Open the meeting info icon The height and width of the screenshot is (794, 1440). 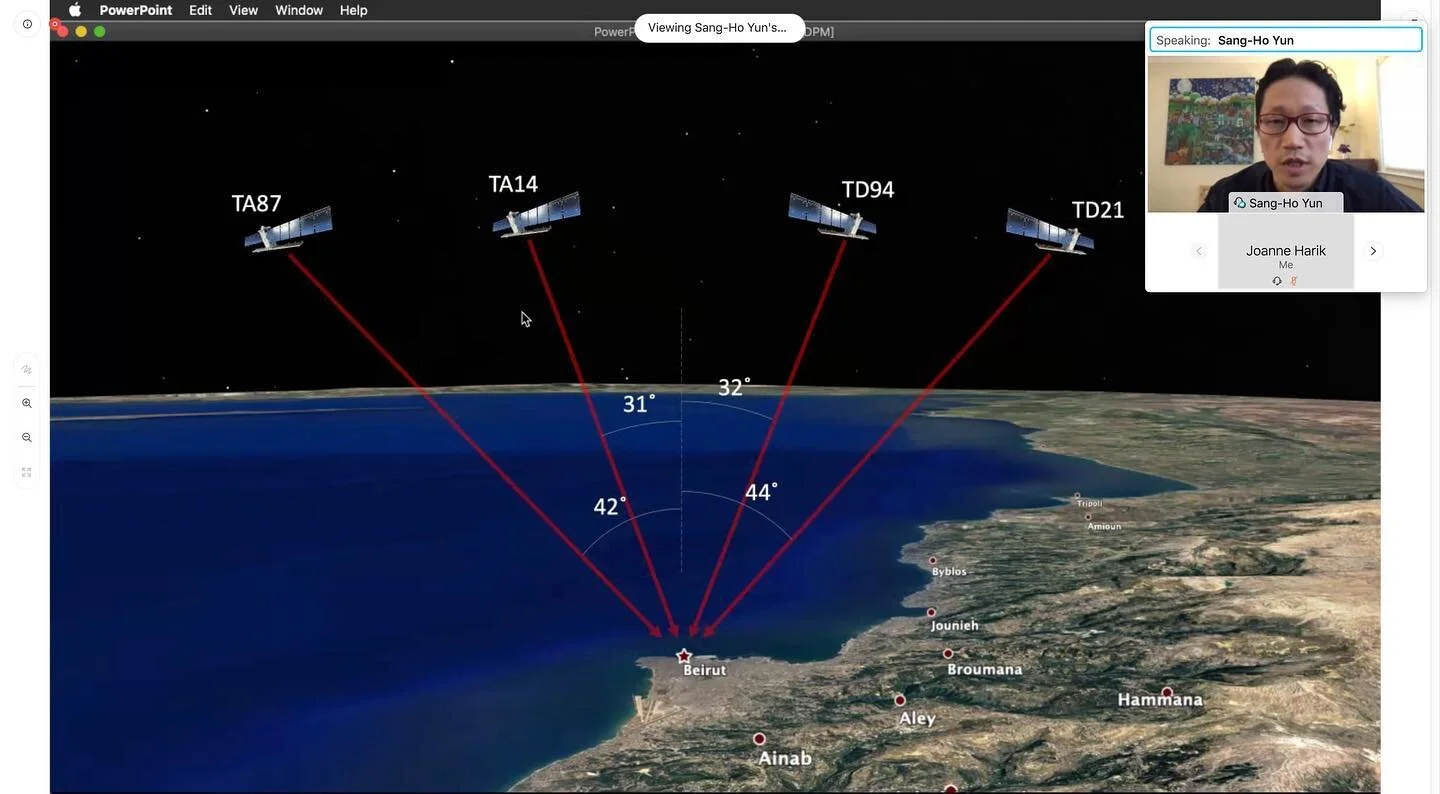(27, 24)
